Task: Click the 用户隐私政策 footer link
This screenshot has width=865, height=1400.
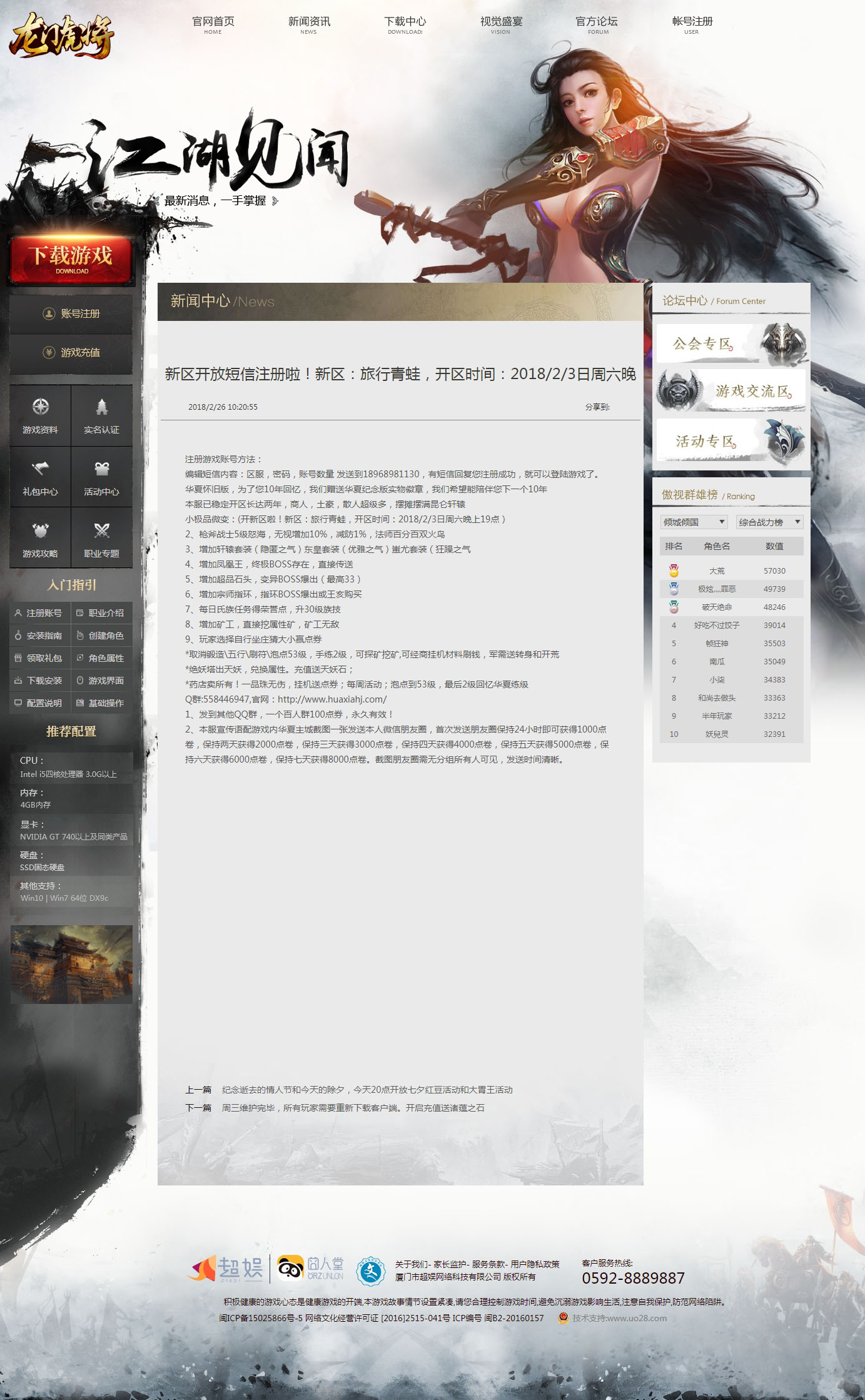Action: [535, 1264]
